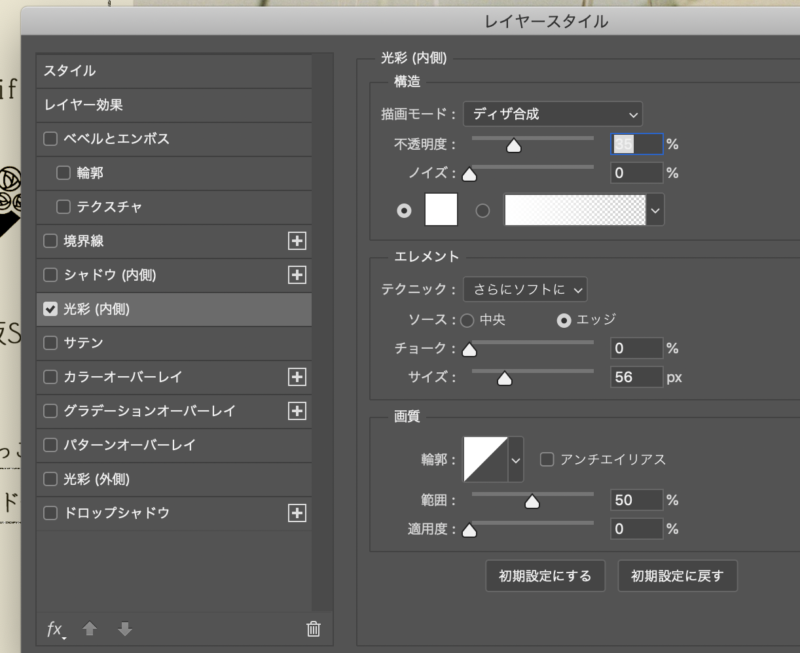
Task: Open the 輪郭 contour picker dropdown arrow
Action: (x=516, y=460)
